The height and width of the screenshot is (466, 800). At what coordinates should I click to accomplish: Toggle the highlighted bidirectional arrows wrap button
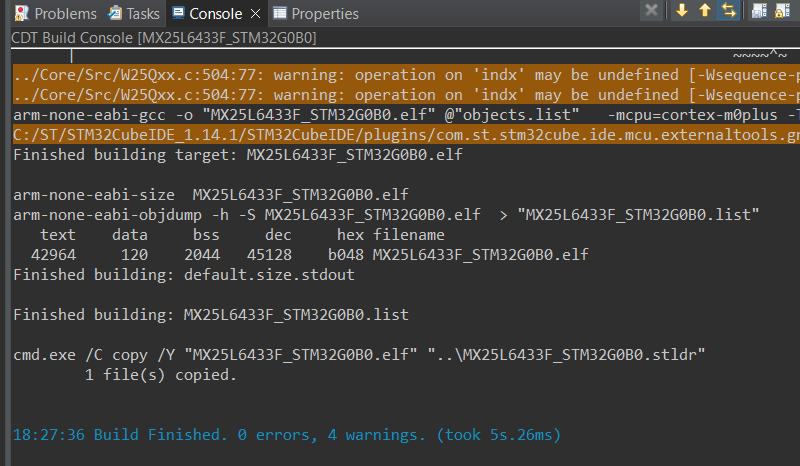point(728,12)
